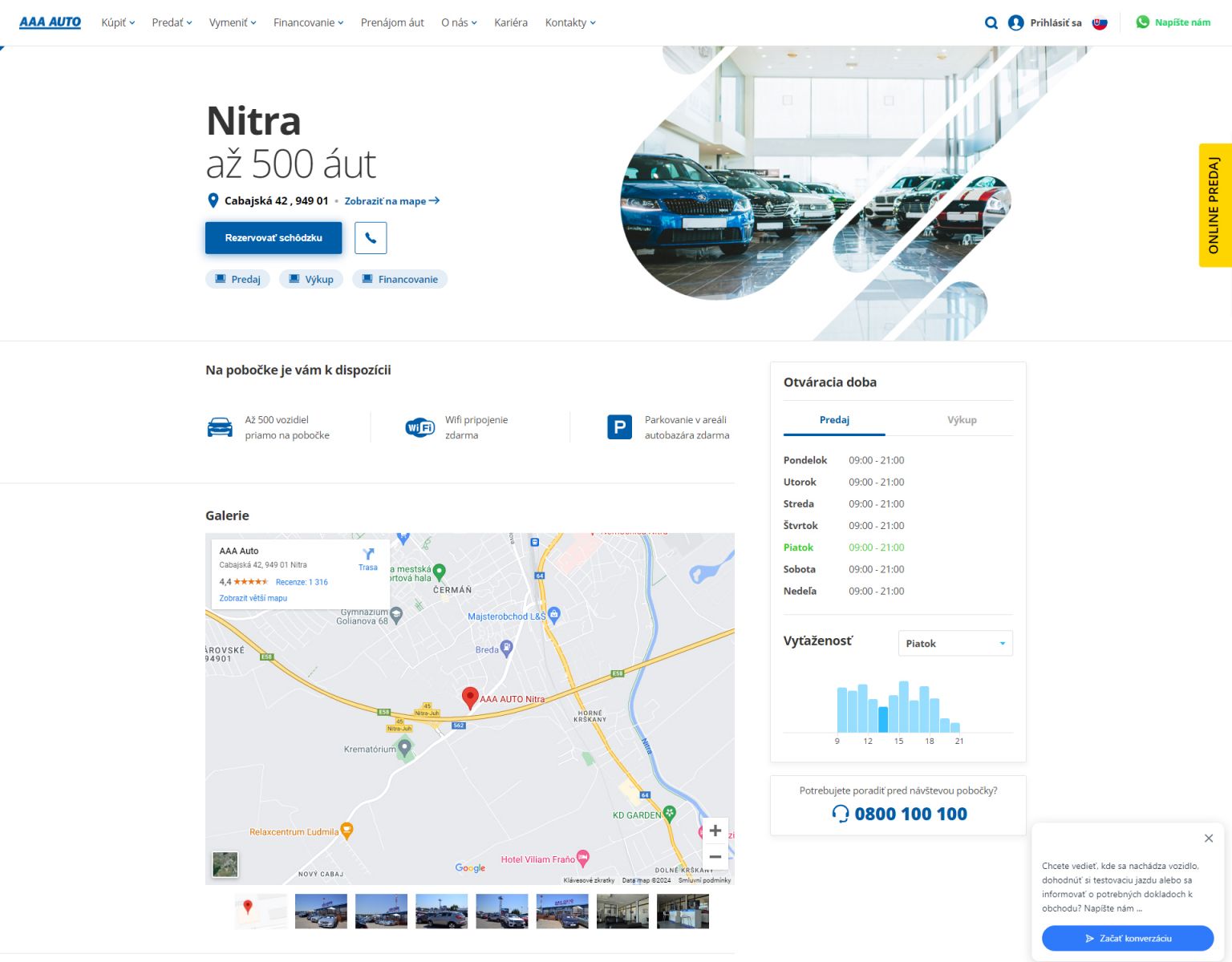Start chat with Začať konverzáciu button
The height and width of the screenshot is (962, 1232).
pyautogui.click(x=1127, y=938)
